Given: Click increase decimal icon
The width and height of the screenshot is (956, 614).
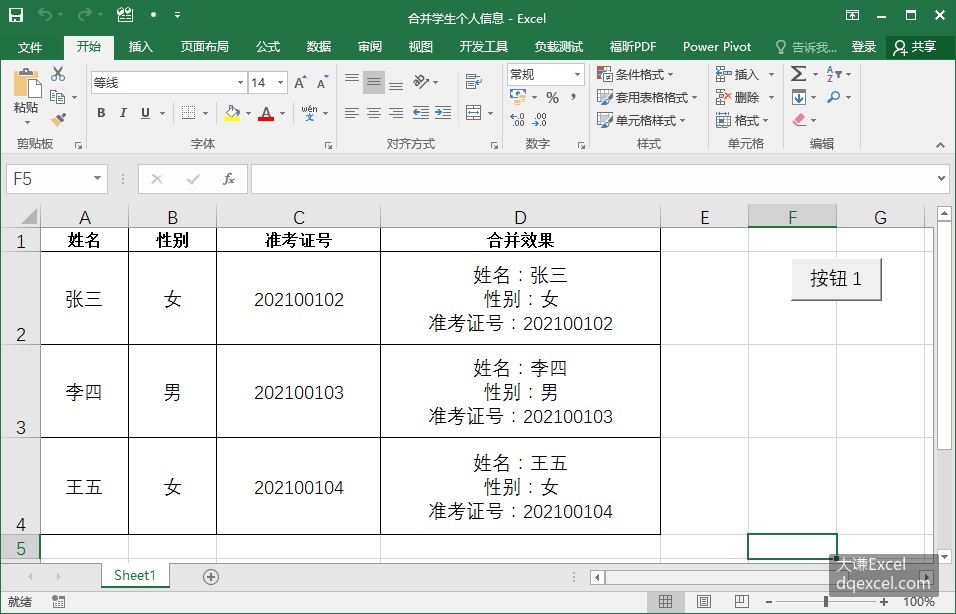Looking at the screenshot, I should [517, 120].
